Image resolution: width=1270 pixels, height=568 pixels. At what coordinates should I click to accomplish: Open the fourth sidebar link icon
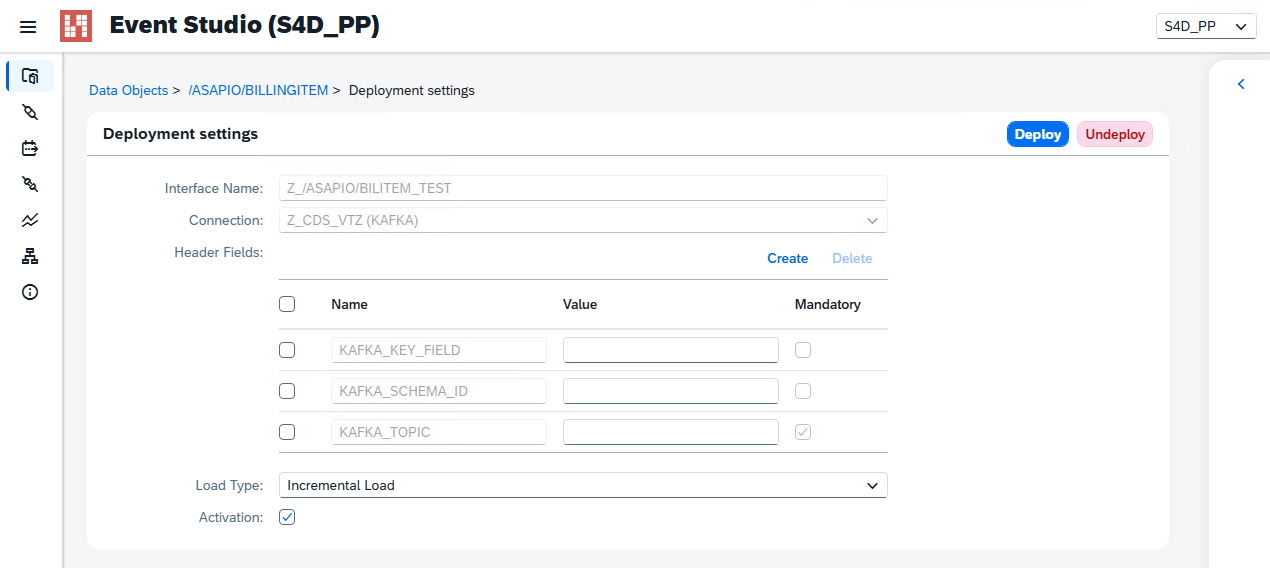point(30,184)
